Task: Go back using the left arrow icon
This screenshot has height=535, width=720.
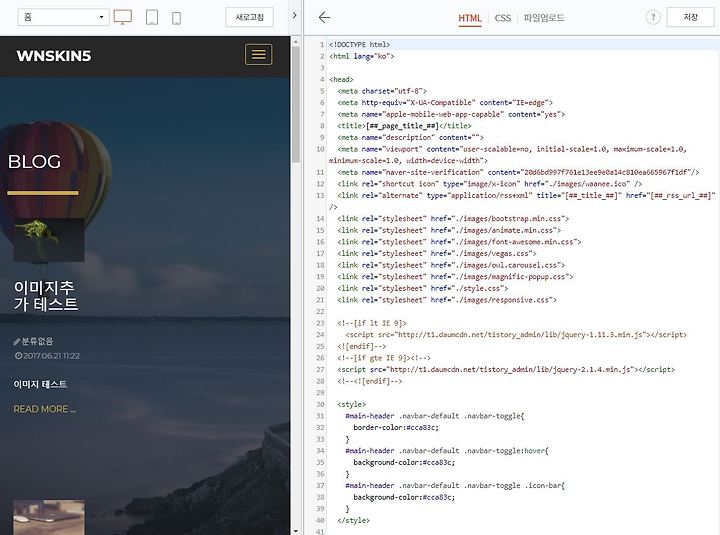Action: click(x=324, y=17)
